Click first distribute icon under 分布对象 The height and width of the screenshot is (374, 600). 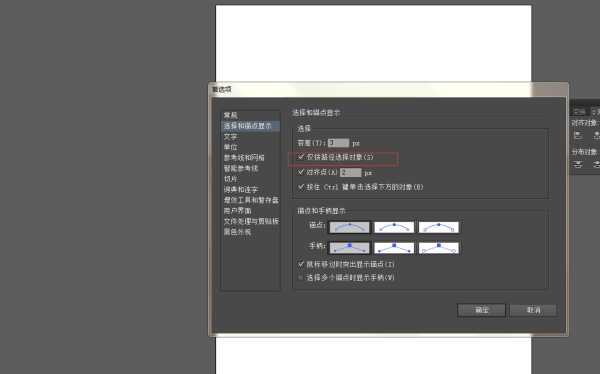click(x=578, y=165)
